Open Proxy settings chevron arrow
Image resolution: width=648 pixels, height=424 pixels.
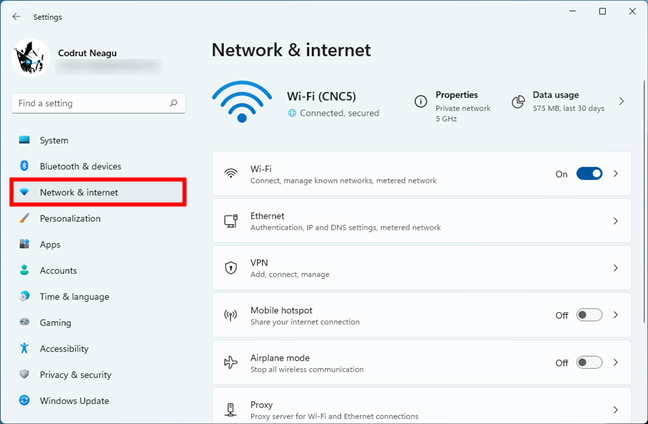pos(616,410)
